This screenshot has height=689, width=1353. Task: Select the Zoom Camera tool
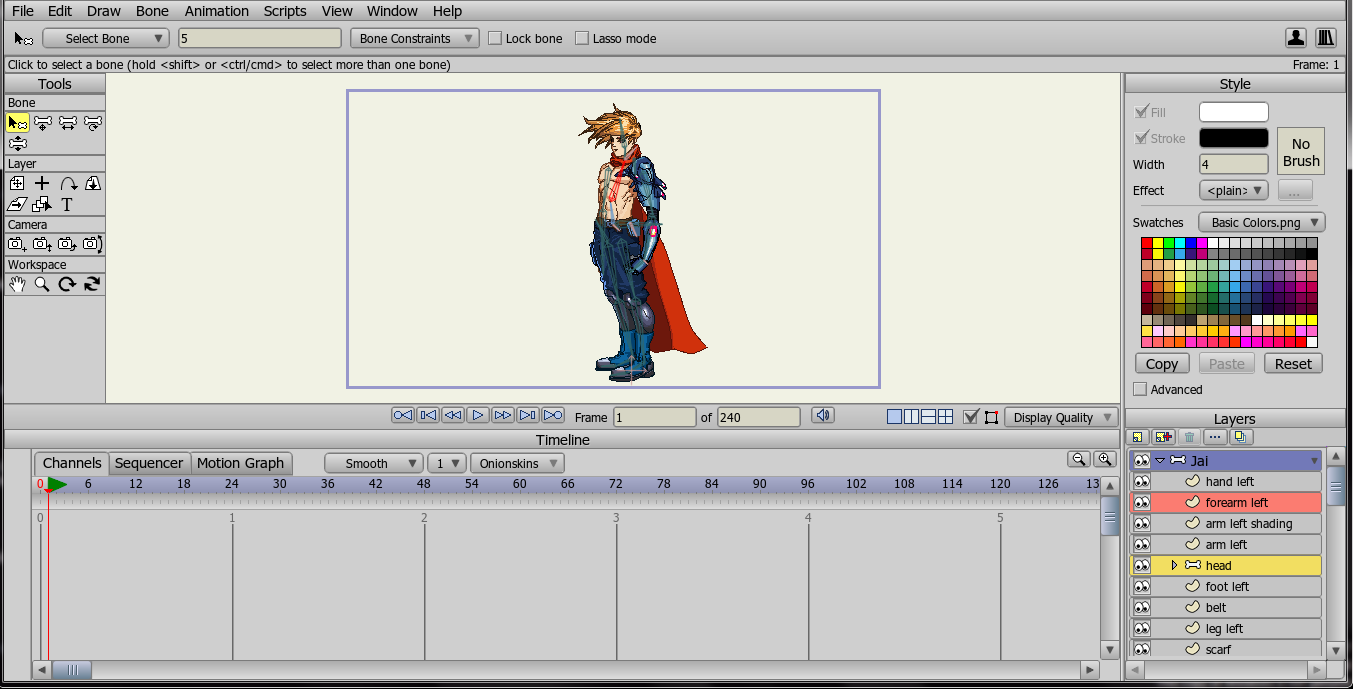pyautogui.click(x=42, y=244)
